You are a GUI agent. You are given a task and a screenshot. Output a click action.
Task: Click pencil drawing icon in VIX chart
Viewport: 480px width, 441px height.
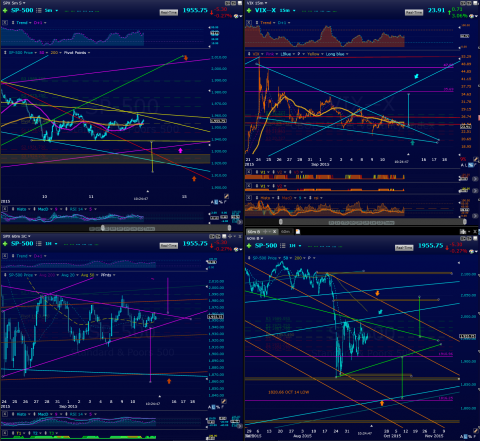point(475,159)
